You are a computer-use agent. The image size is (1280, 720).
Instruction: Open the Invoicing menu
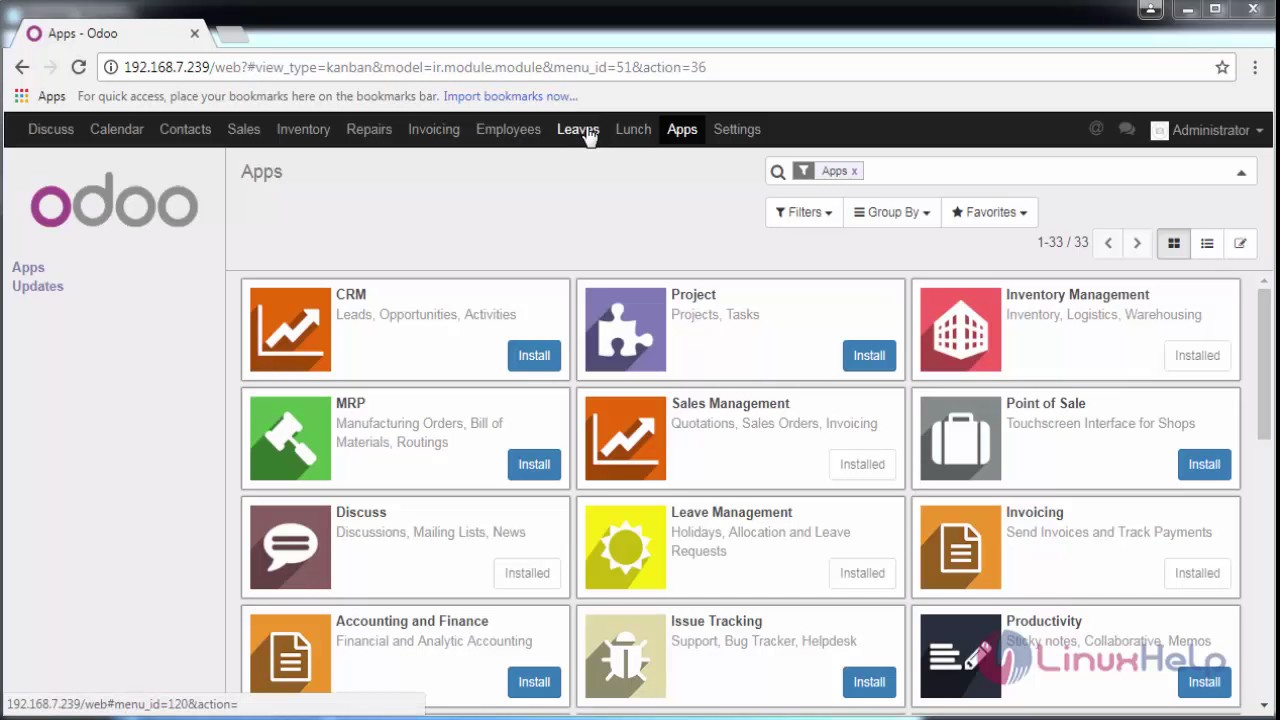(x=433, y=129)
